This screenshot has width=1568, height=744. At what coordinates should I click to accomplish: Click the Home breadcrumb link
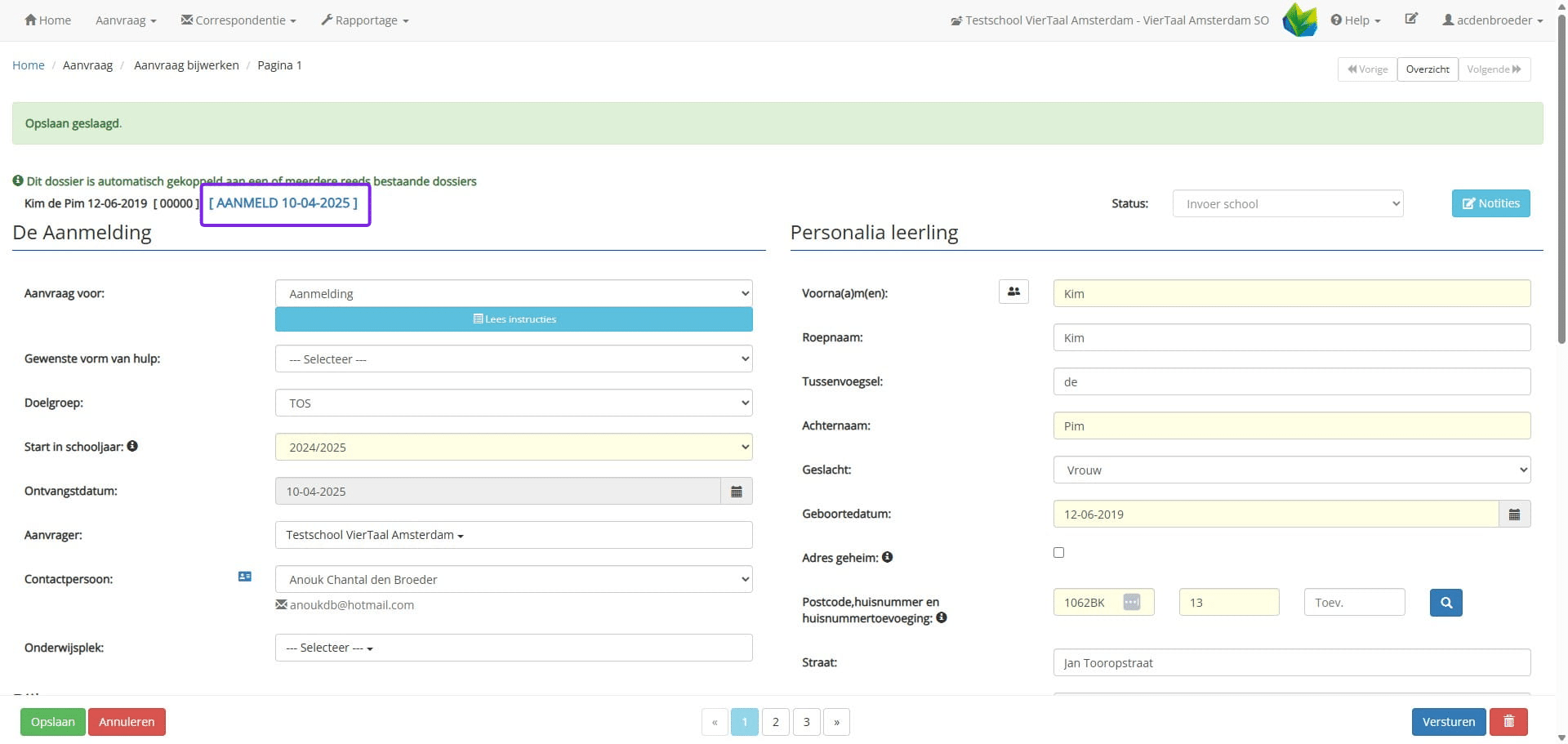click(29, 65)
